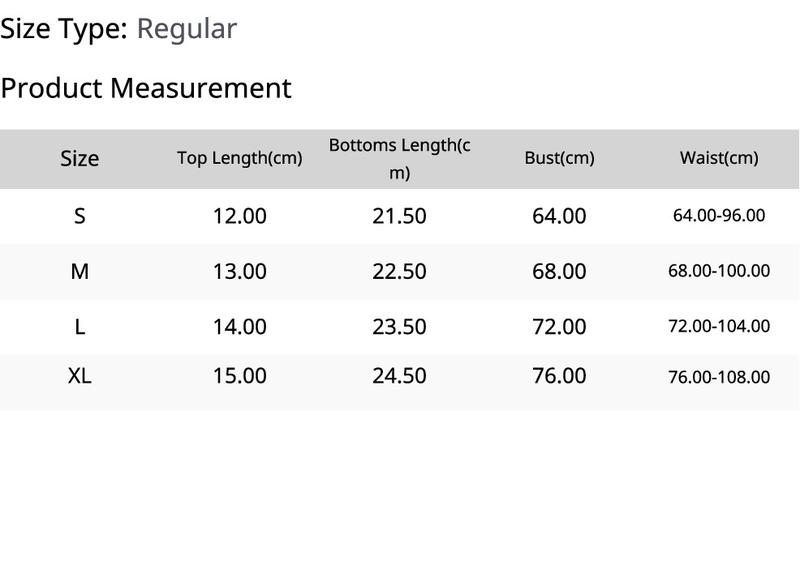Click the L size row label
Viewport: 800px width, 574px height.
80,327
